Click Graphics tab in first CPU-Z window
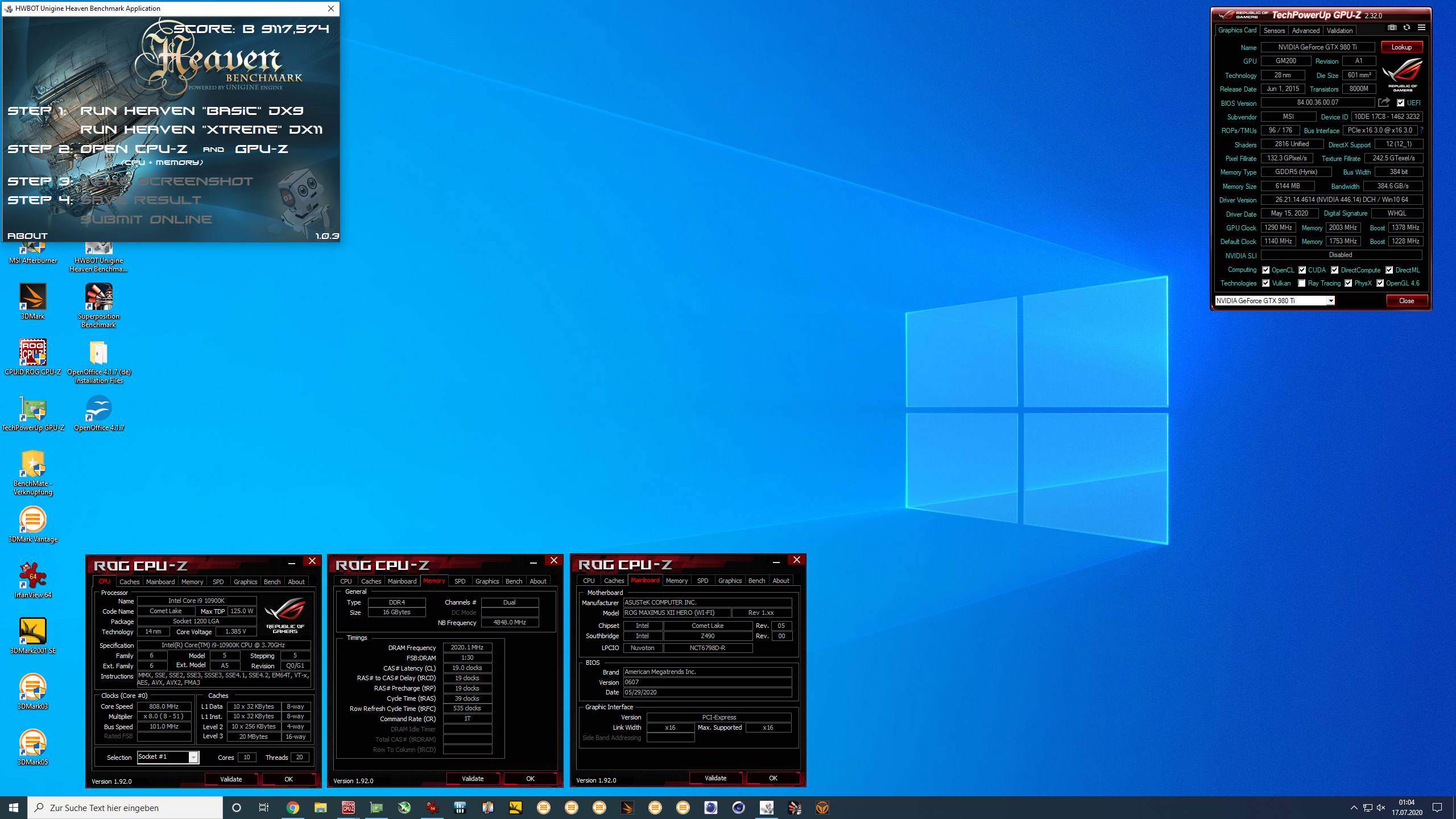Viewport: 1456px width, 819px height. [245, 582]
